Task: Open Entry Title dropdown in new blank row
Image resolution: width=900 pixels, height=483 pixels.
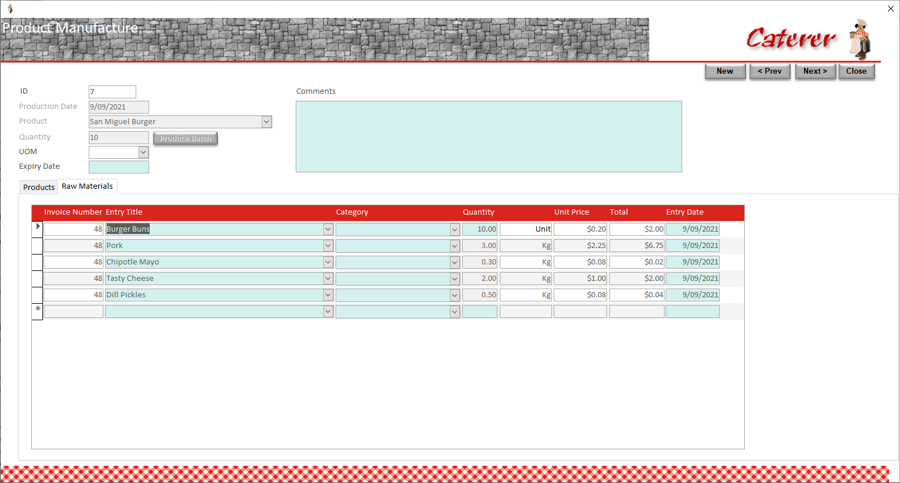Action: [328, 311]
